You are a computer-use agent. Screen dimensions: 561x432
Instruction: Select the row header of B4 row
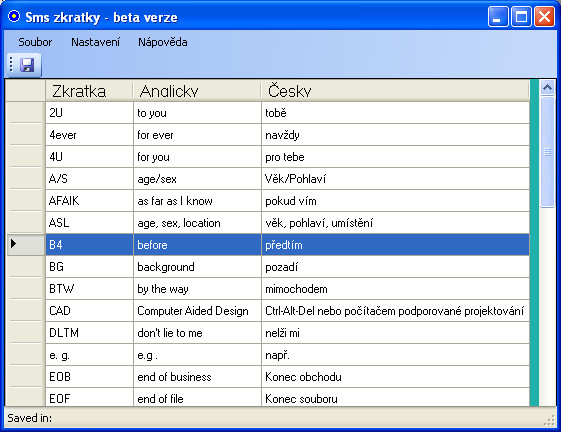pyautogui.click(x=25, y=244)
